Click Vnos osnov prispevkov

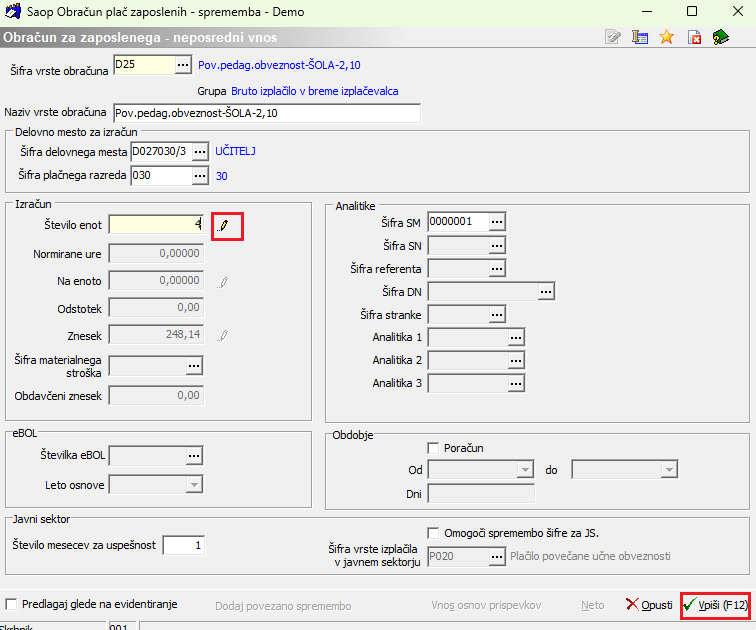(x=486, y=605)
